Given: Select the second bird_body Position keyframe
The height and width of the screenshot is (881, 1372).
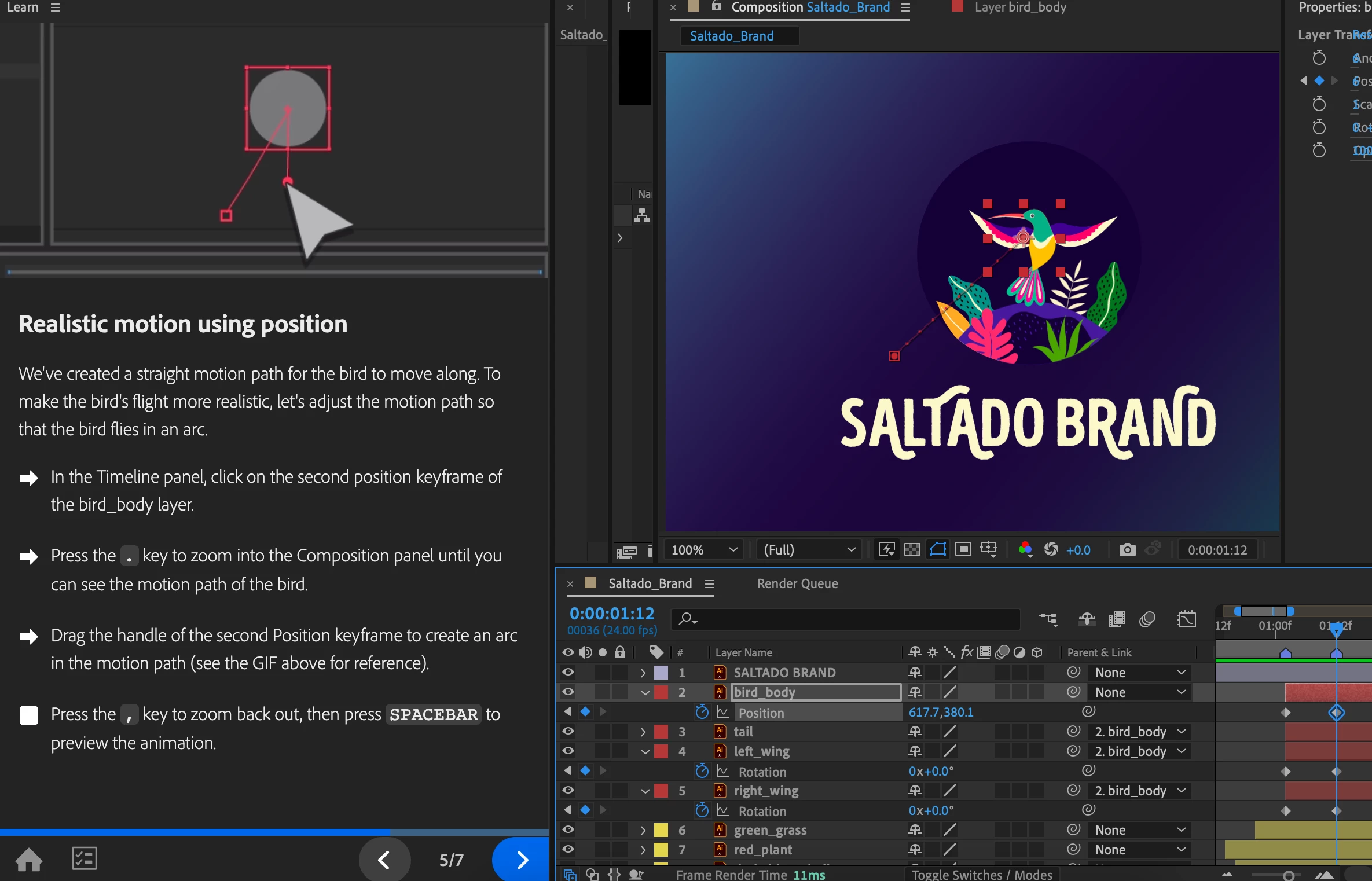Looking at the screenshot, I should coord(1336,713).
